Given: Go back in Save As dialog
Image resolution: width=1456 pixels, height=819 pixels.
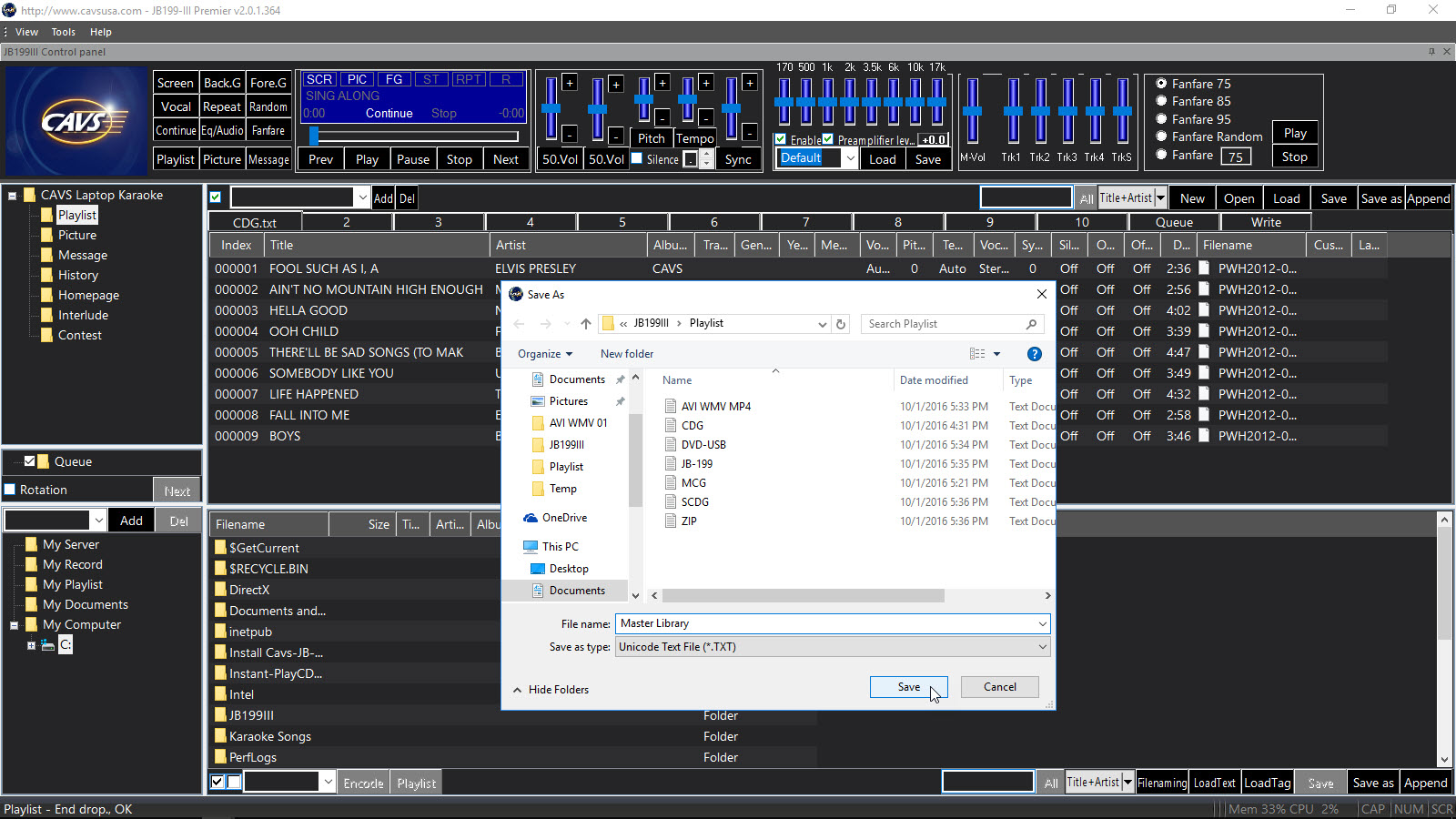Looking at the screenshot, I should pos(520,324).
